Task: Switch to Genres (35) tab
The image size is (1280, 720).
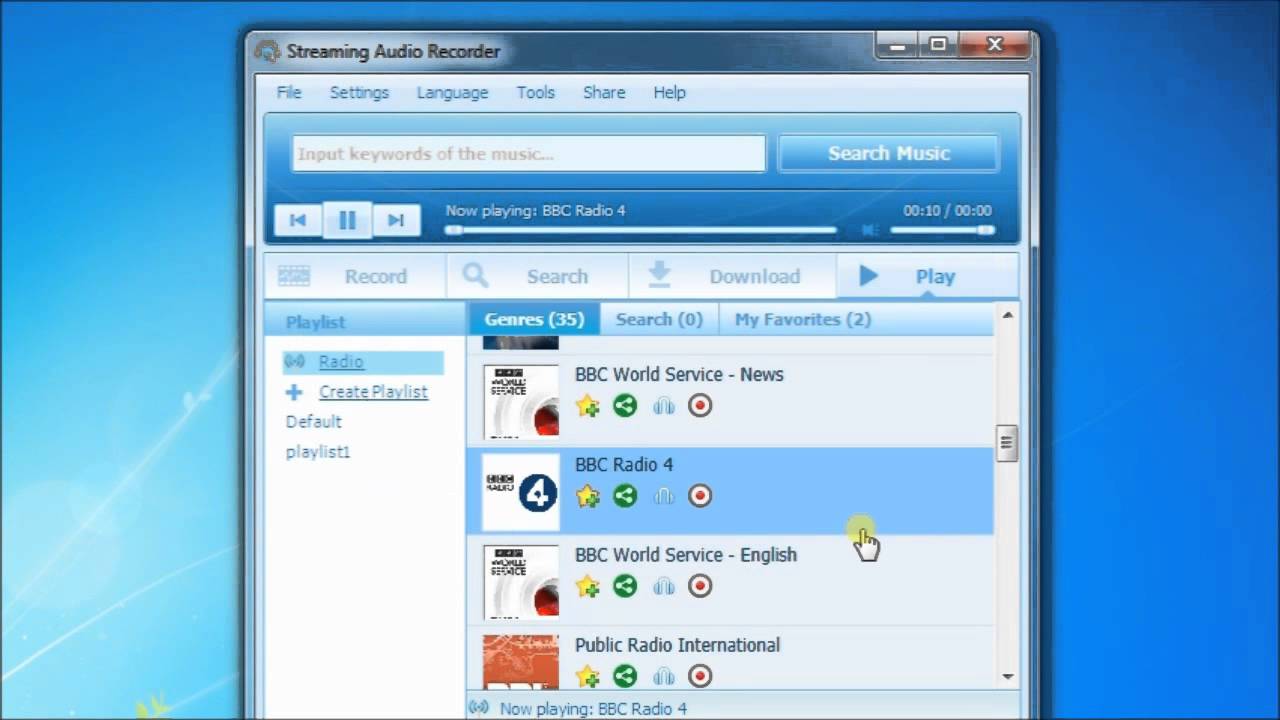Action: [534, 319]
